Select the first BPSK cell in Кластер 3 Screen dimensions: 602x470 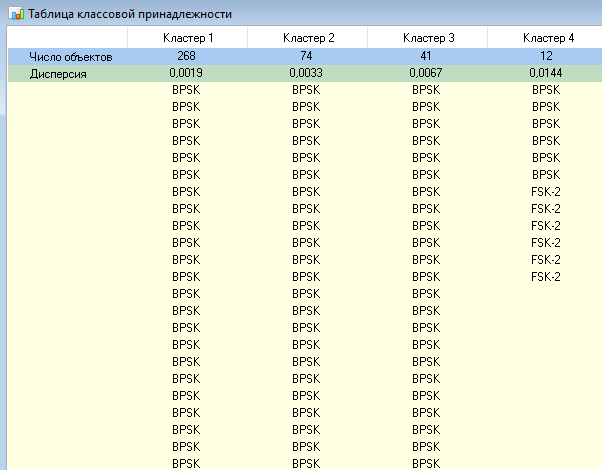tap(426, 90)
